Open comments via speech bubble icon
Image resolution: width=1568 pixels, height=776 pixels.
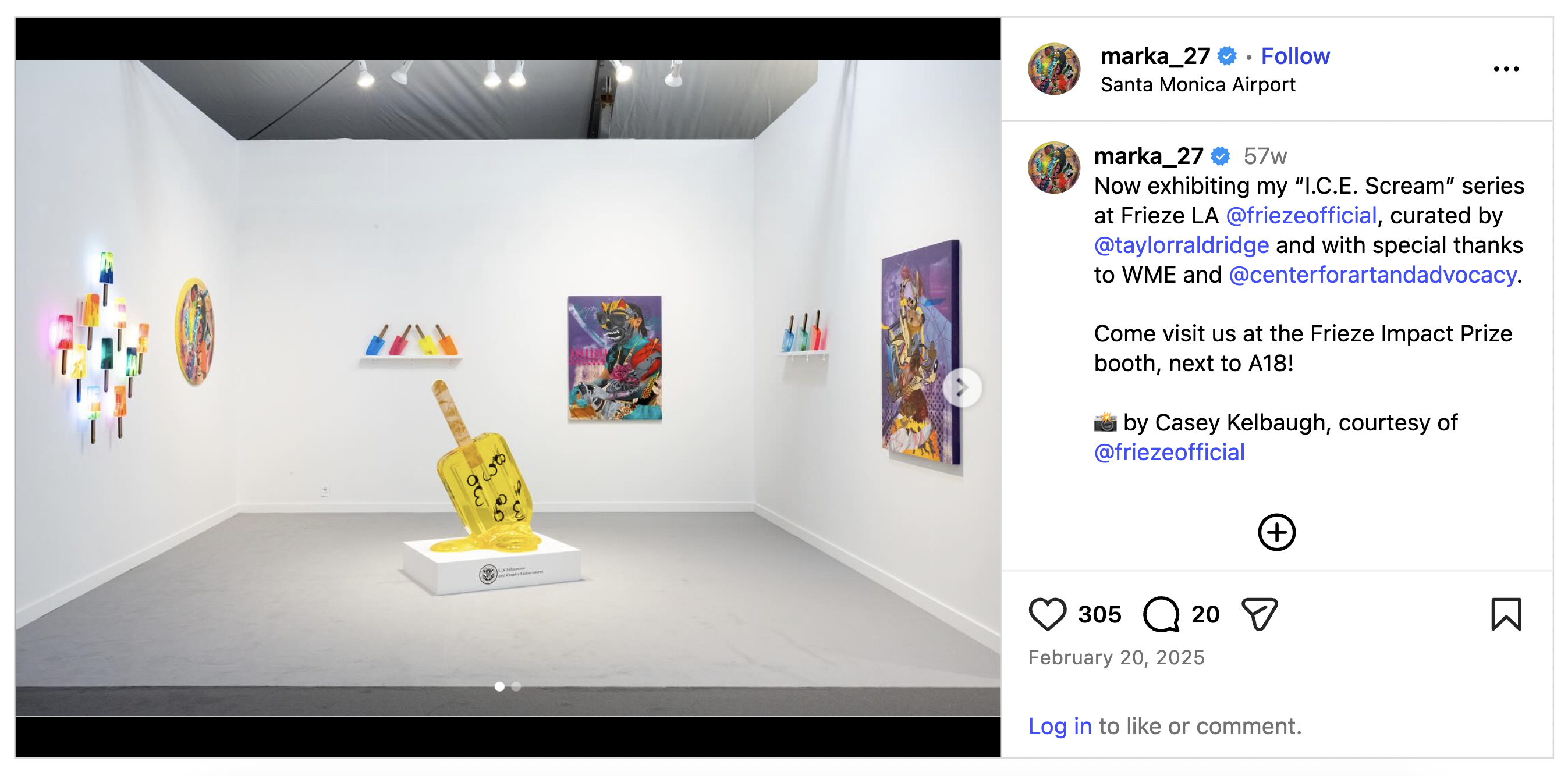1161,614
